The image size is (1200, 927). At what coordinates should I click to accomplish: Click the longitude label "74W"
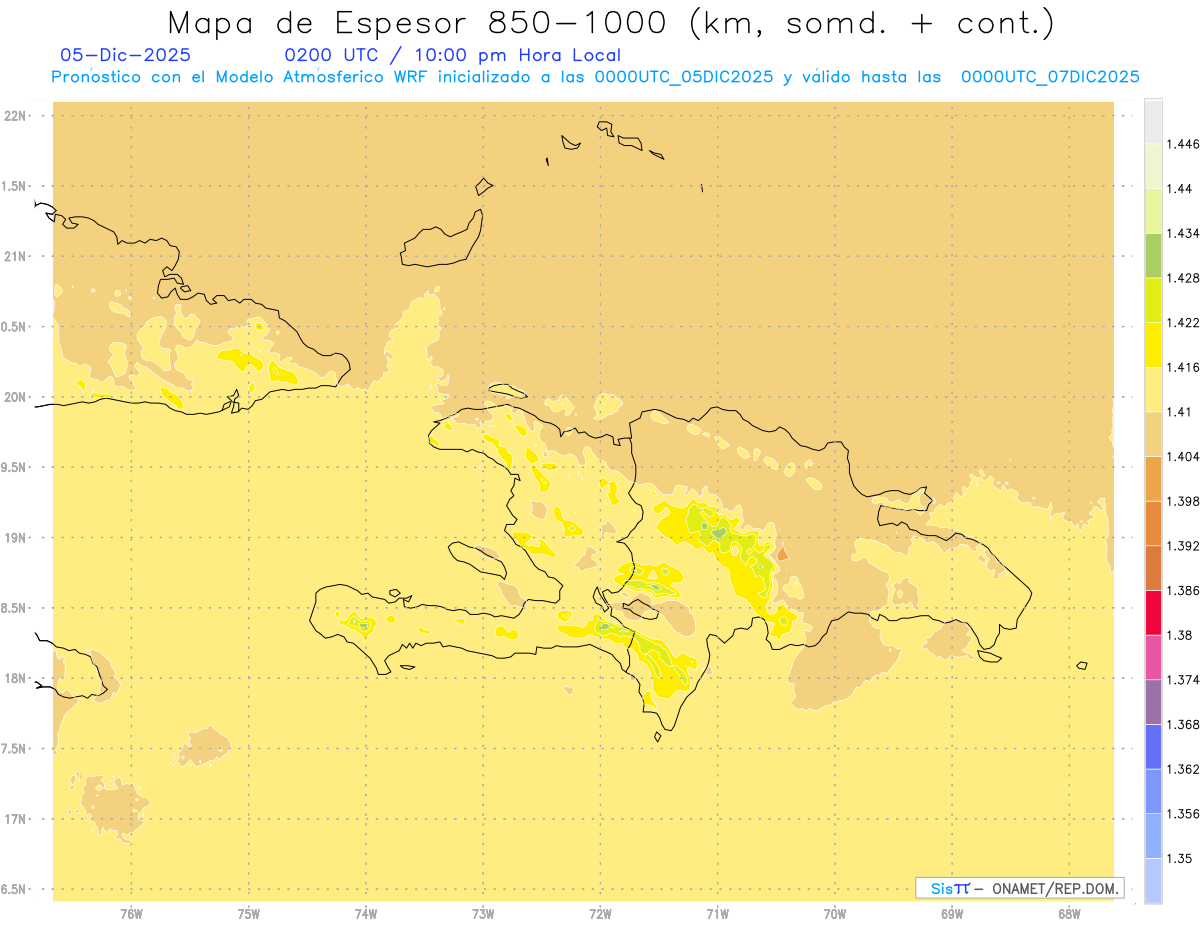coord(366,913)
